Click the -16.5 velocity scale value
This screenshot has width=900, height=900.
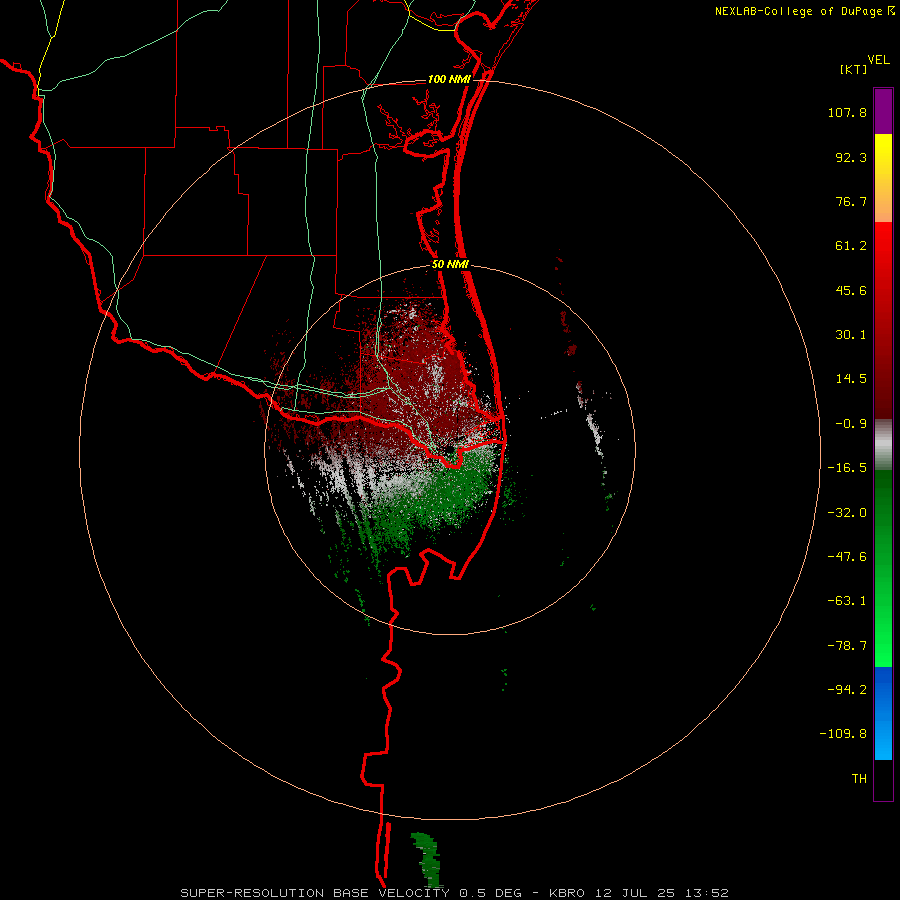pyautogui.click(x=847, y=468)
